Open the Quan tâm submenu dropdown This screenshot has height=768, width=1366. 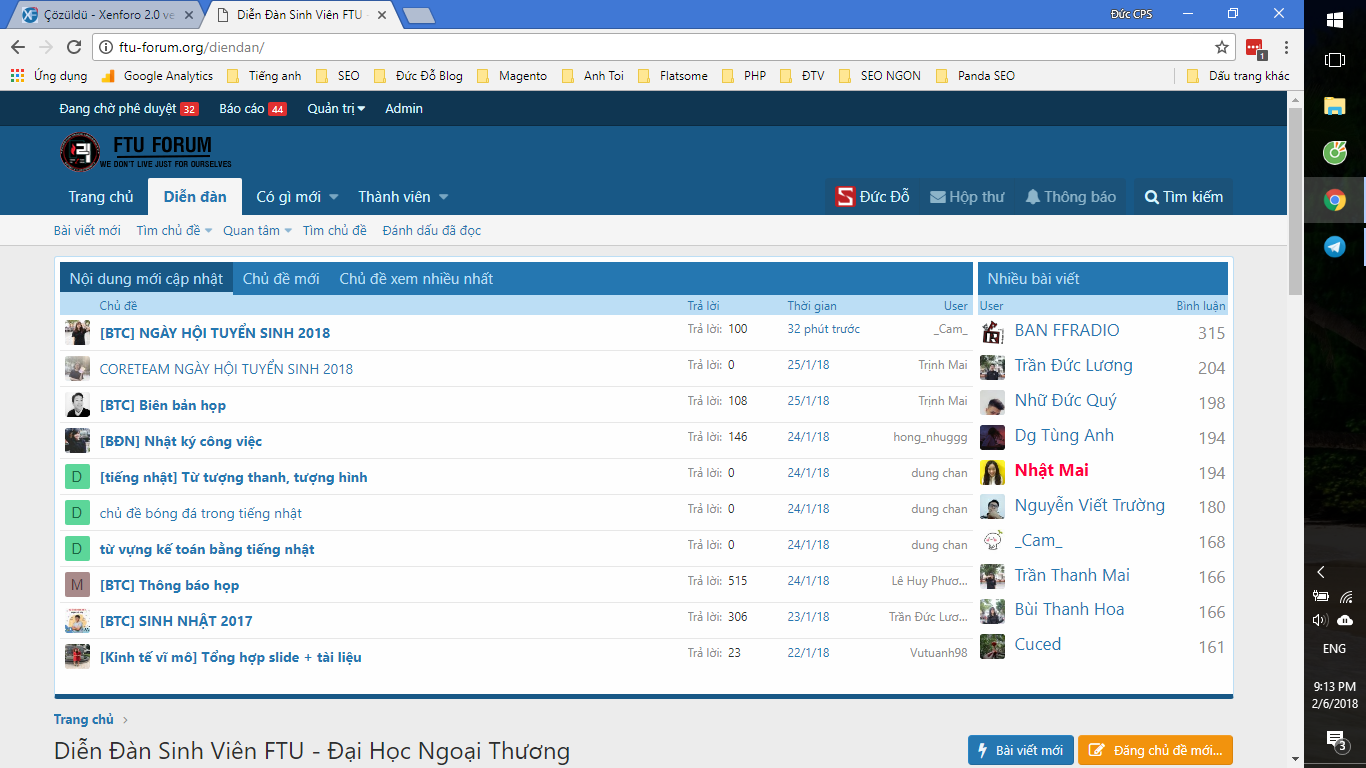[x=288, y=231]
